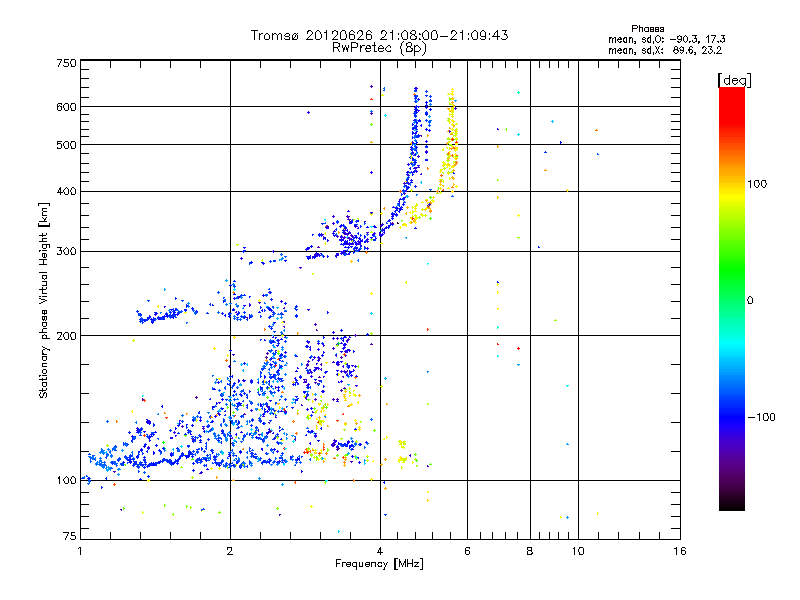
Task: Select the 'mean, sd,O: -90.3, 17.3' line
Action: click(x=666, y=40)
